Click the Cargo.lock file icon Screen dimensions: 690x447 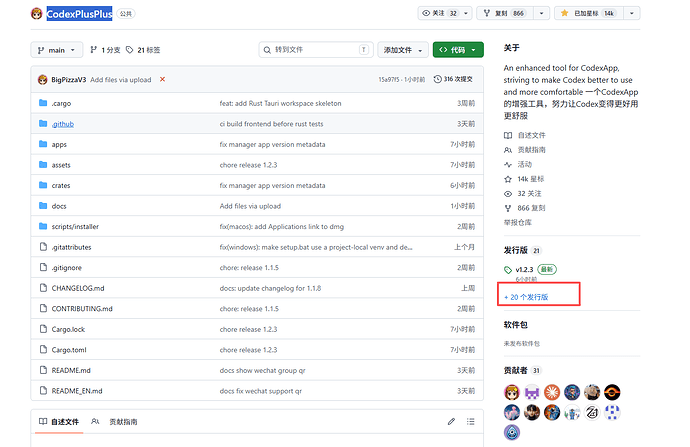pos(43,329)
